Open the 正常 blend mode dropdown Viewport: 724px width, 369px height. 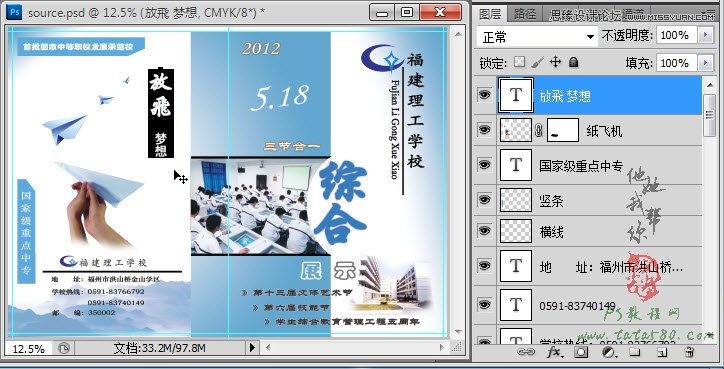(537, 36)
